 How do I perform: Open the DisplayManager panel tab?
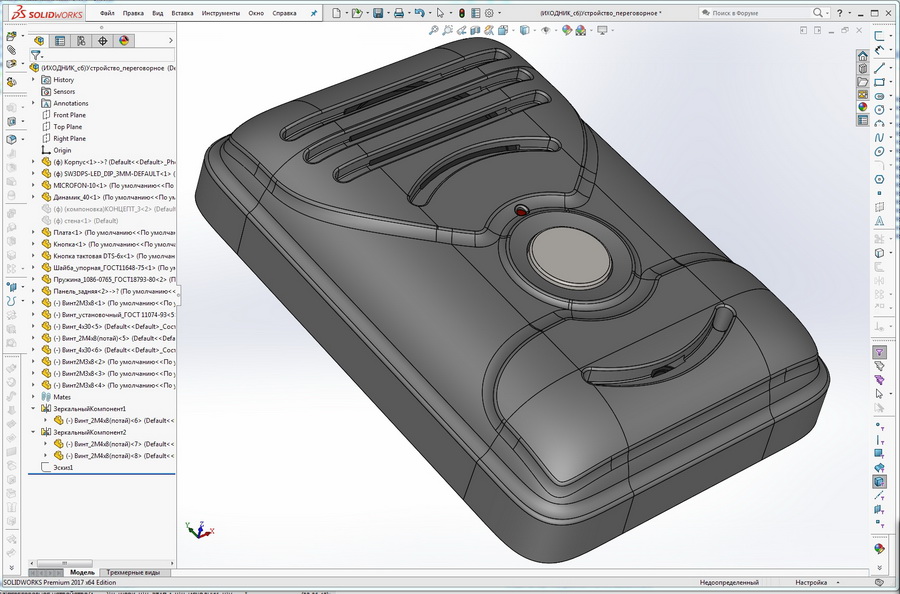pyautogui.click(x=123, y=40)
